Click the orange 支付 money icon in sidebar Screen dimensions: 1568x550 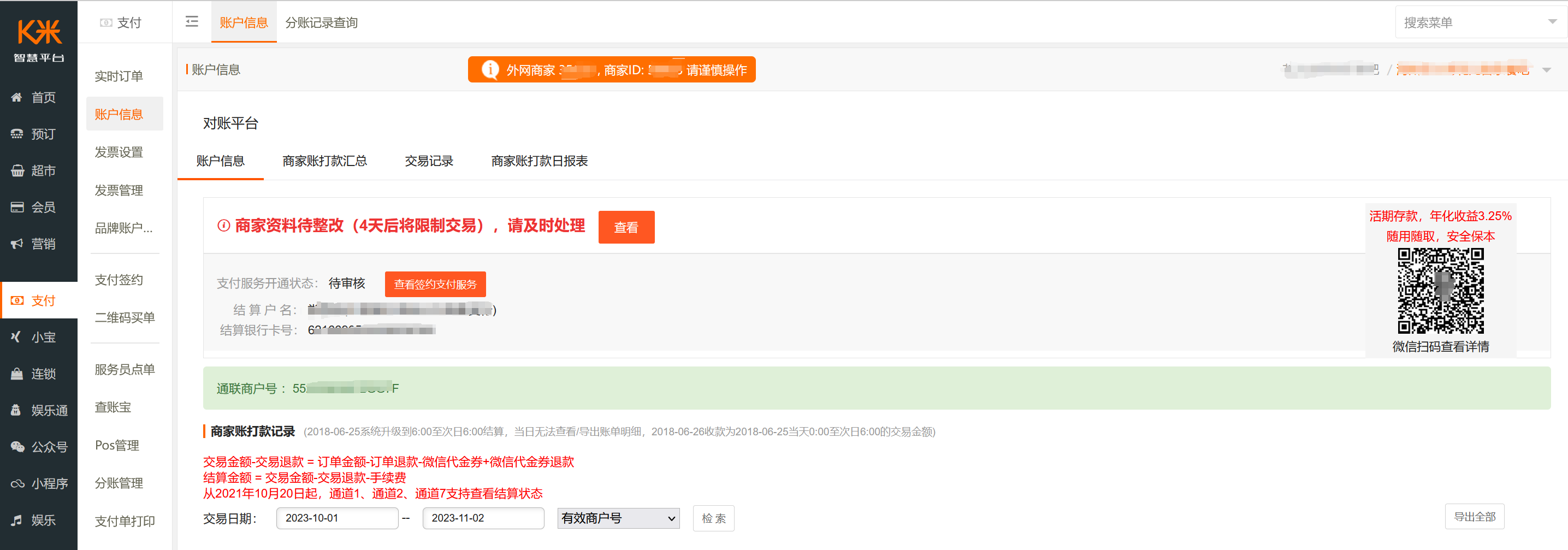(x=17, y=300)
